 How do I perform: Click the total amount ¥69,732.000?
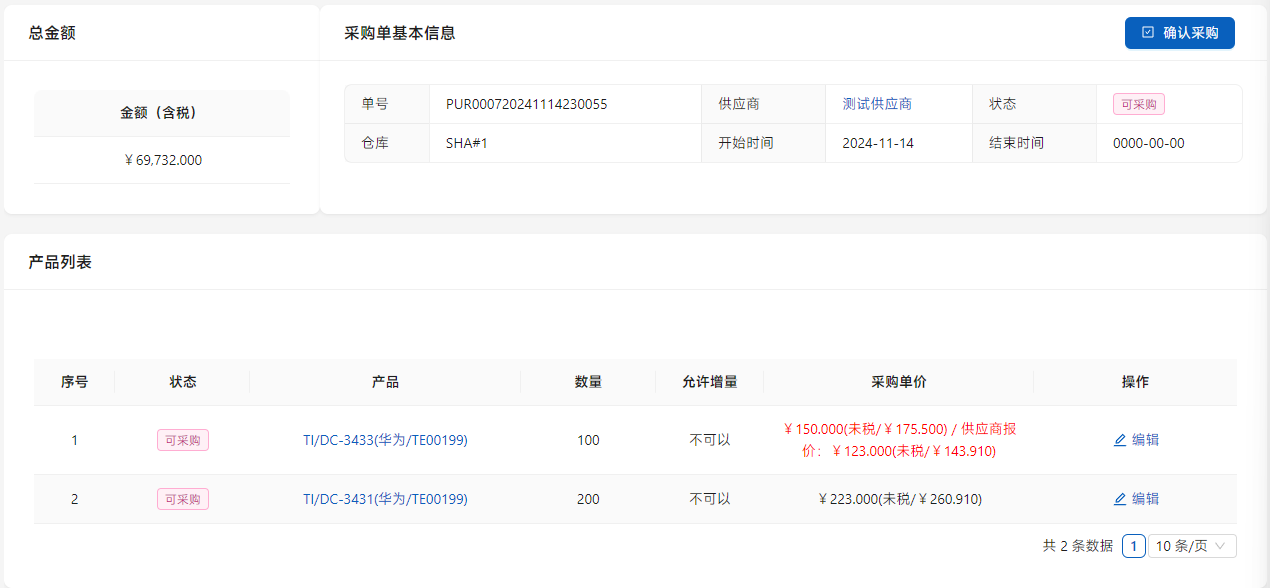pos(163,160)
